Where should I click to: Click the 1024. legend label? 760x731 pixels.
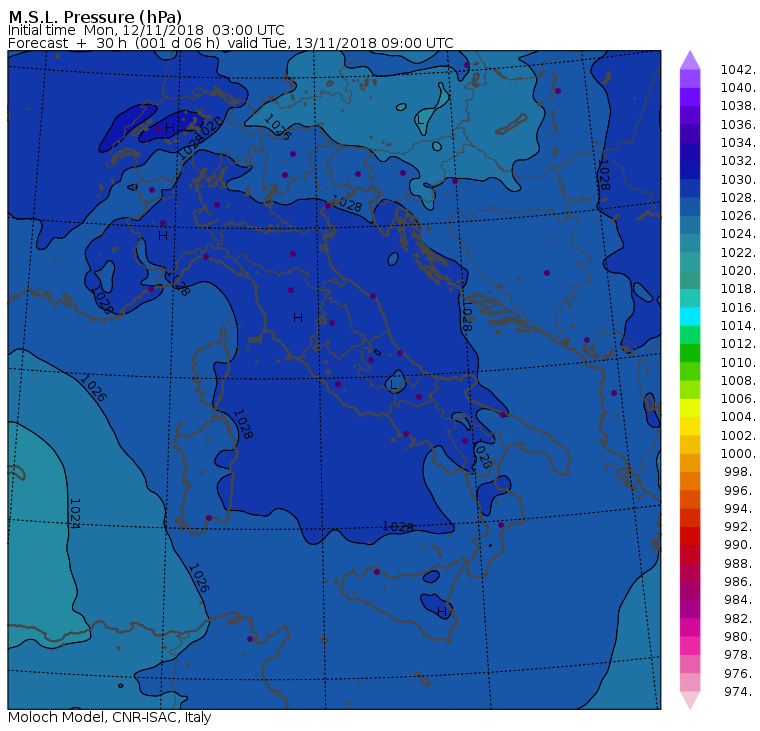tap(738, 234)
